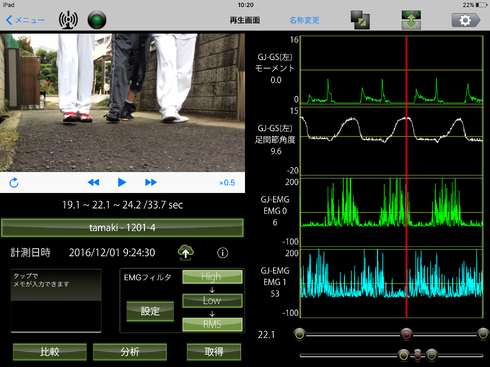490x367 pixels.
Task: Tap the wireless sensor antenna icon
Action: pos(68,20)
